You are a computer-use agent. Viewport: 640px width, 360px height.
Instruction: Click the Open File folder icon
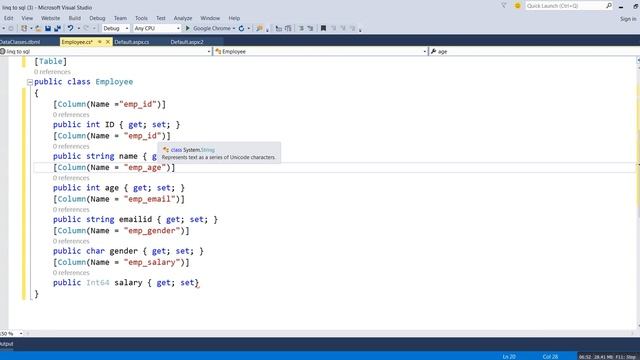click(38, 28)
